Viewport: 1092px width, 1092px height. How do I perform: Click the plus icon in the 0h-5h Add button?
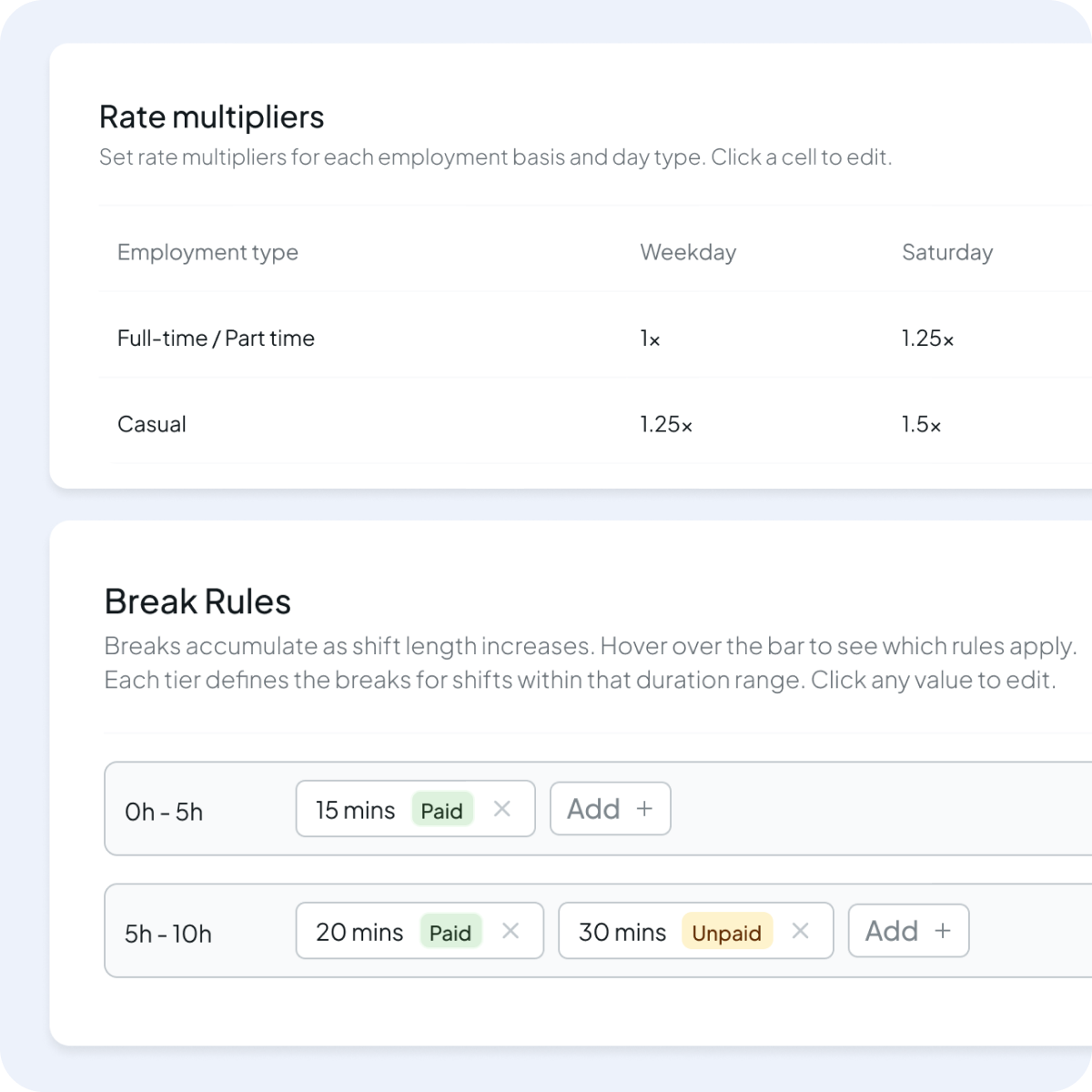click(645, 808)
